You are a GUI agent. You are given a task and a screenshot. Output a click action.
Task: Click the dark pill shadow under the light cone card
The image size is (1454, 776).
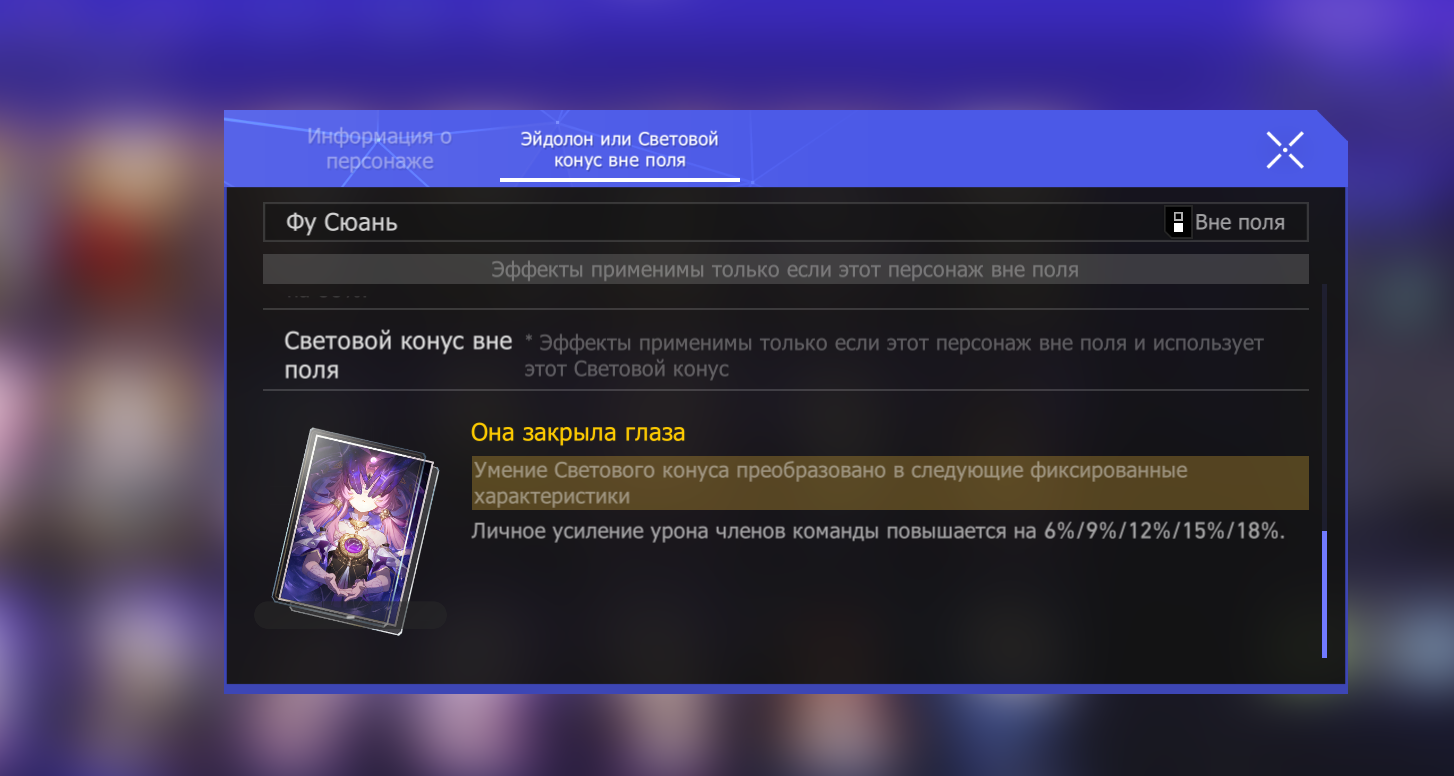350,615
